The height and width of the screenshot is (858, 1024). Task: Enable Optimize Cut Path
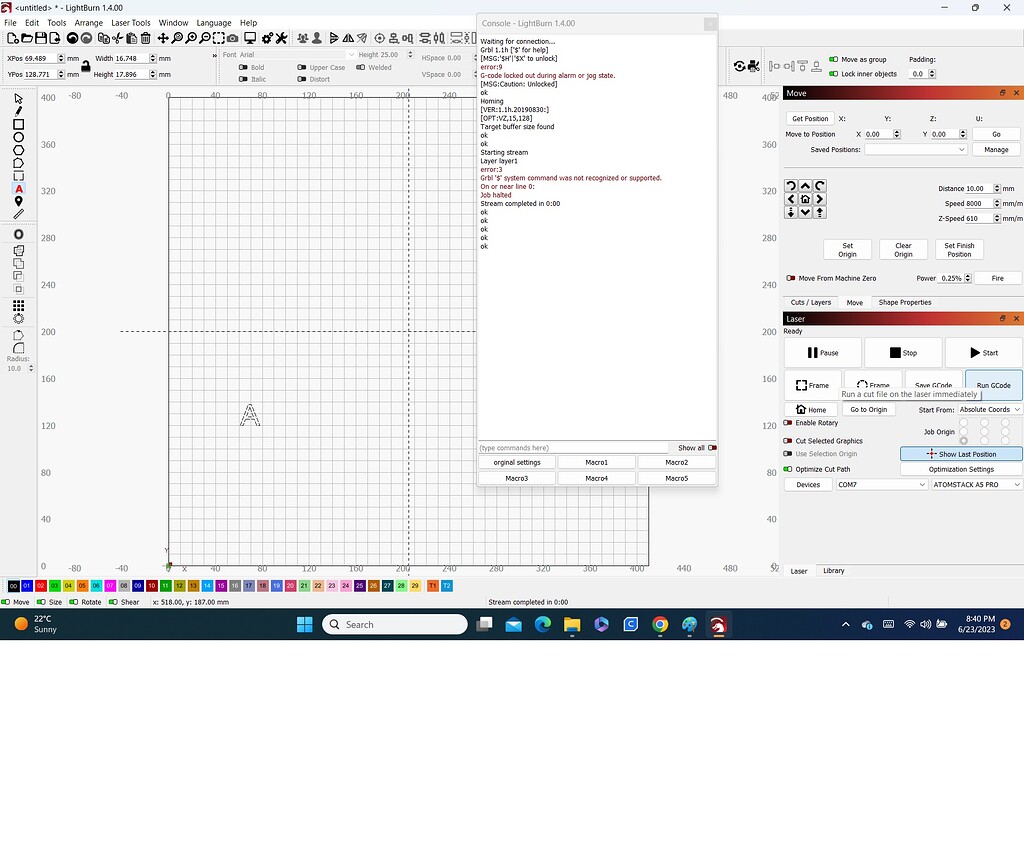coord(789,469)
